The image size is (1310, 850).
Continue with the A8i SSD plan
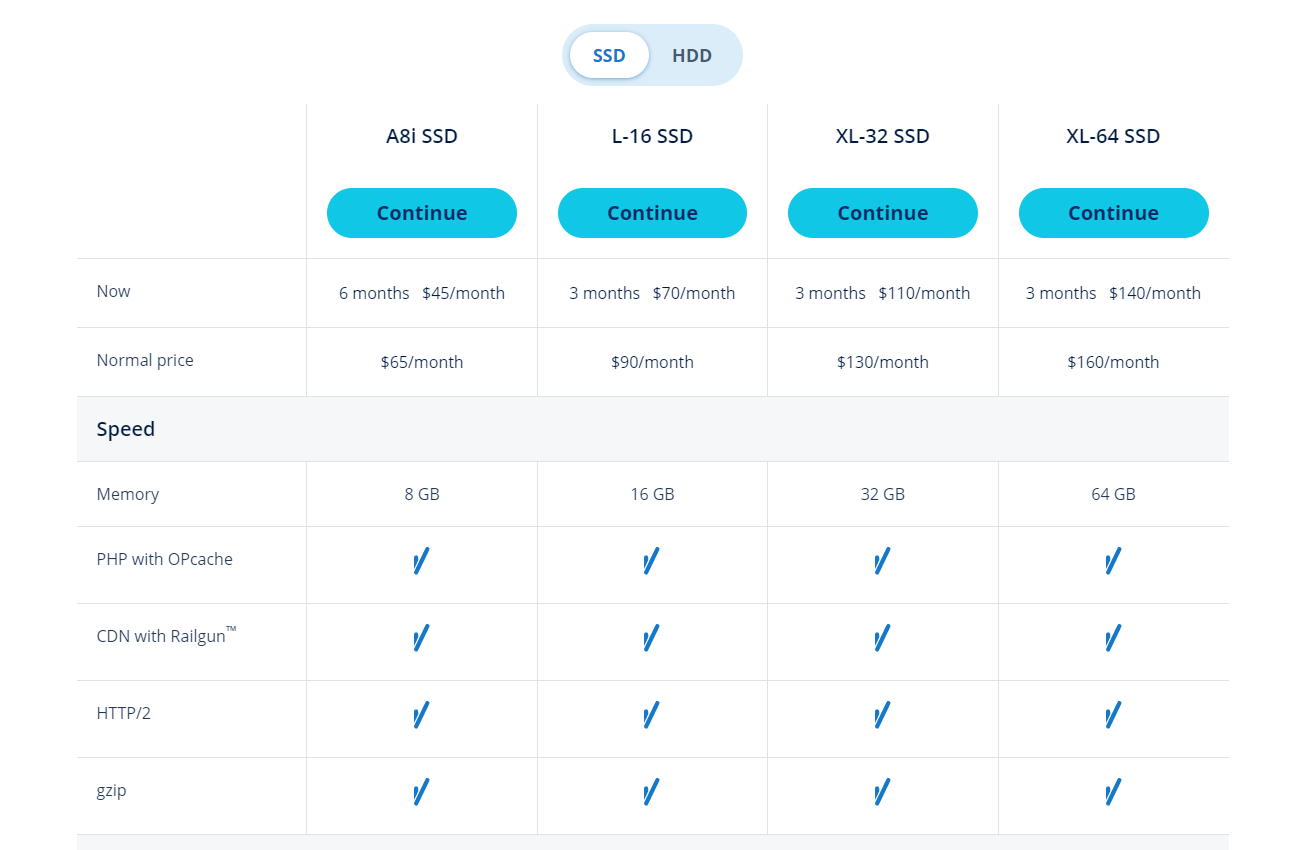click(422, 213)
